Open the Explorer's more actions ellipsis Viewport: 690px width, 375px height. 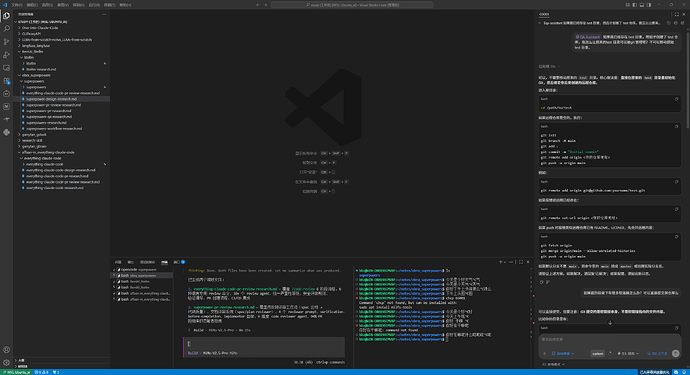point(104,15)
